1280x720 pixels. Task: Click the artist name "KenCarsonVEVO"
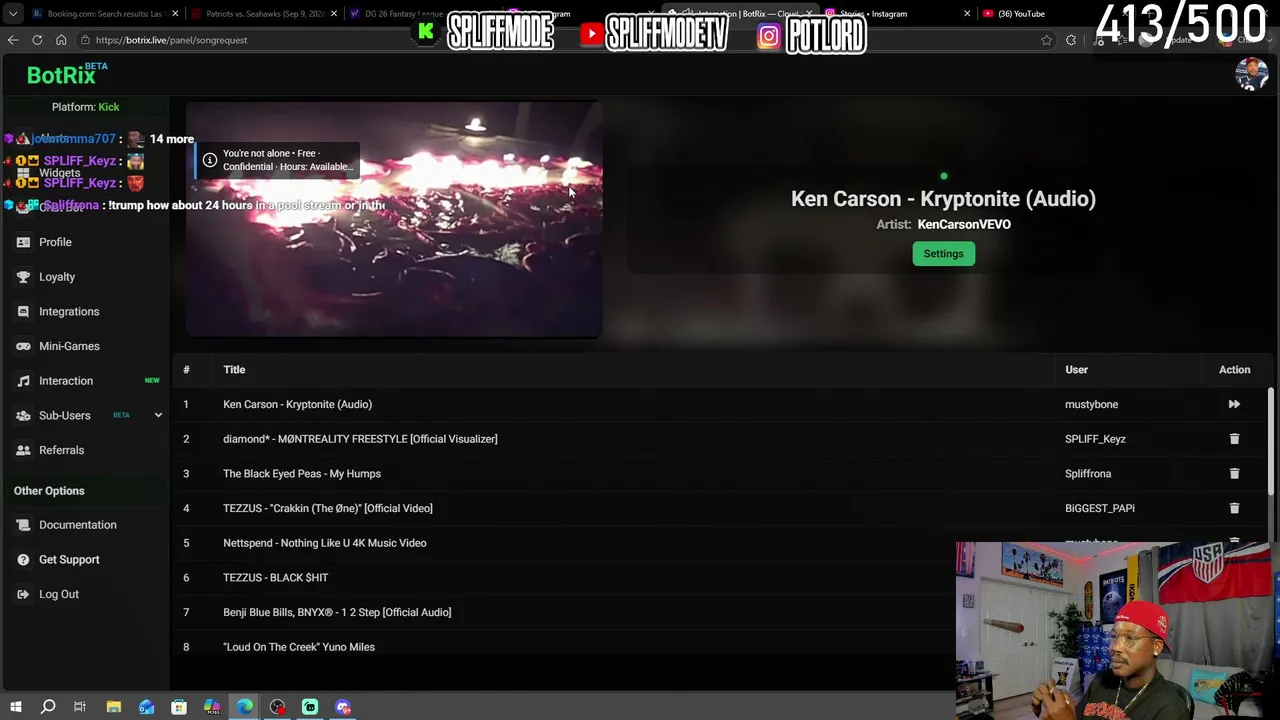click(964, 225)
